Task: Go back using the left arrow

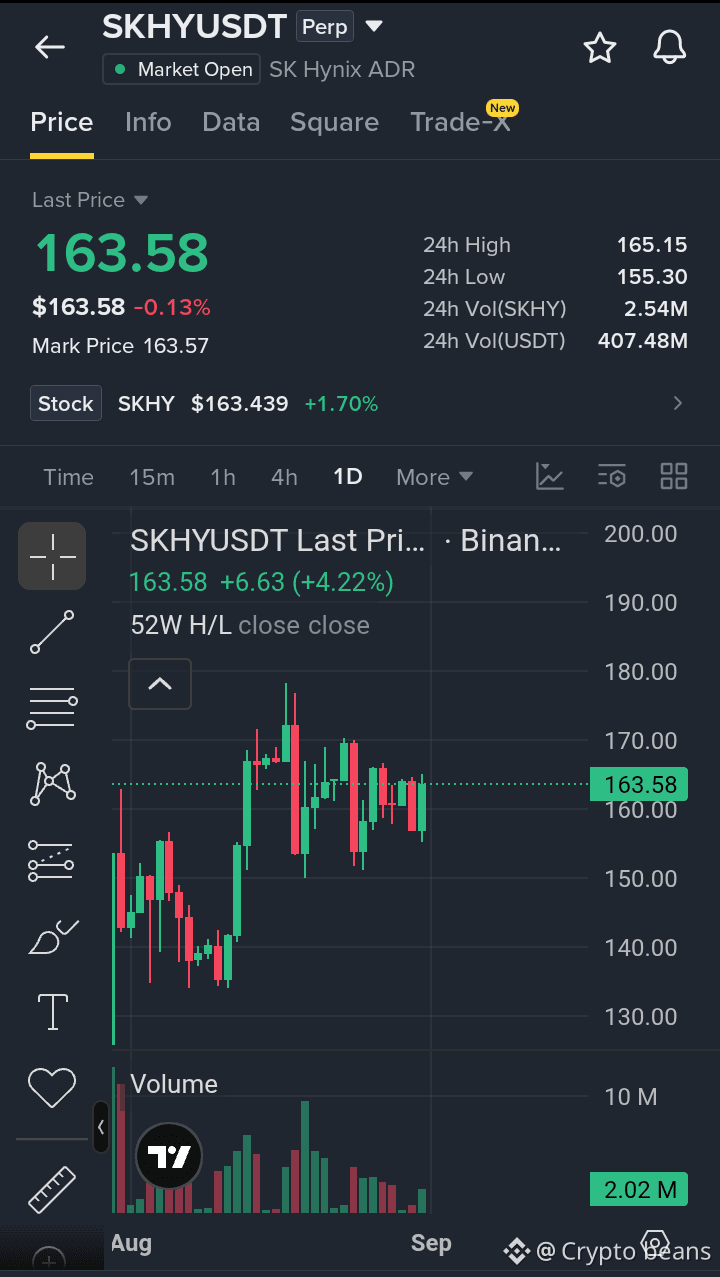Action: (x=50, y=47)
